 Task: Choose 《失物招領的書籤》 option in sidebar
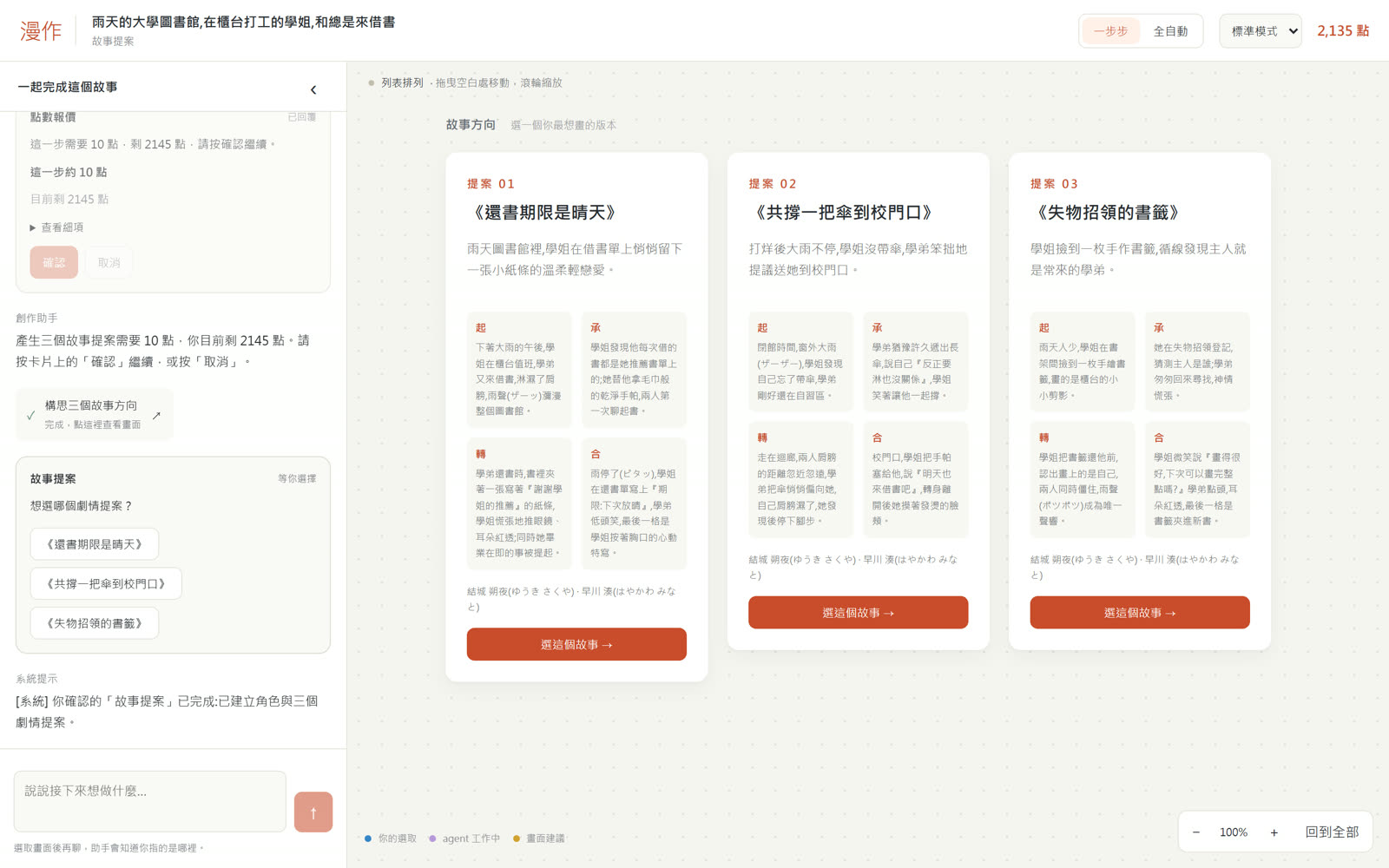point(95,623)
